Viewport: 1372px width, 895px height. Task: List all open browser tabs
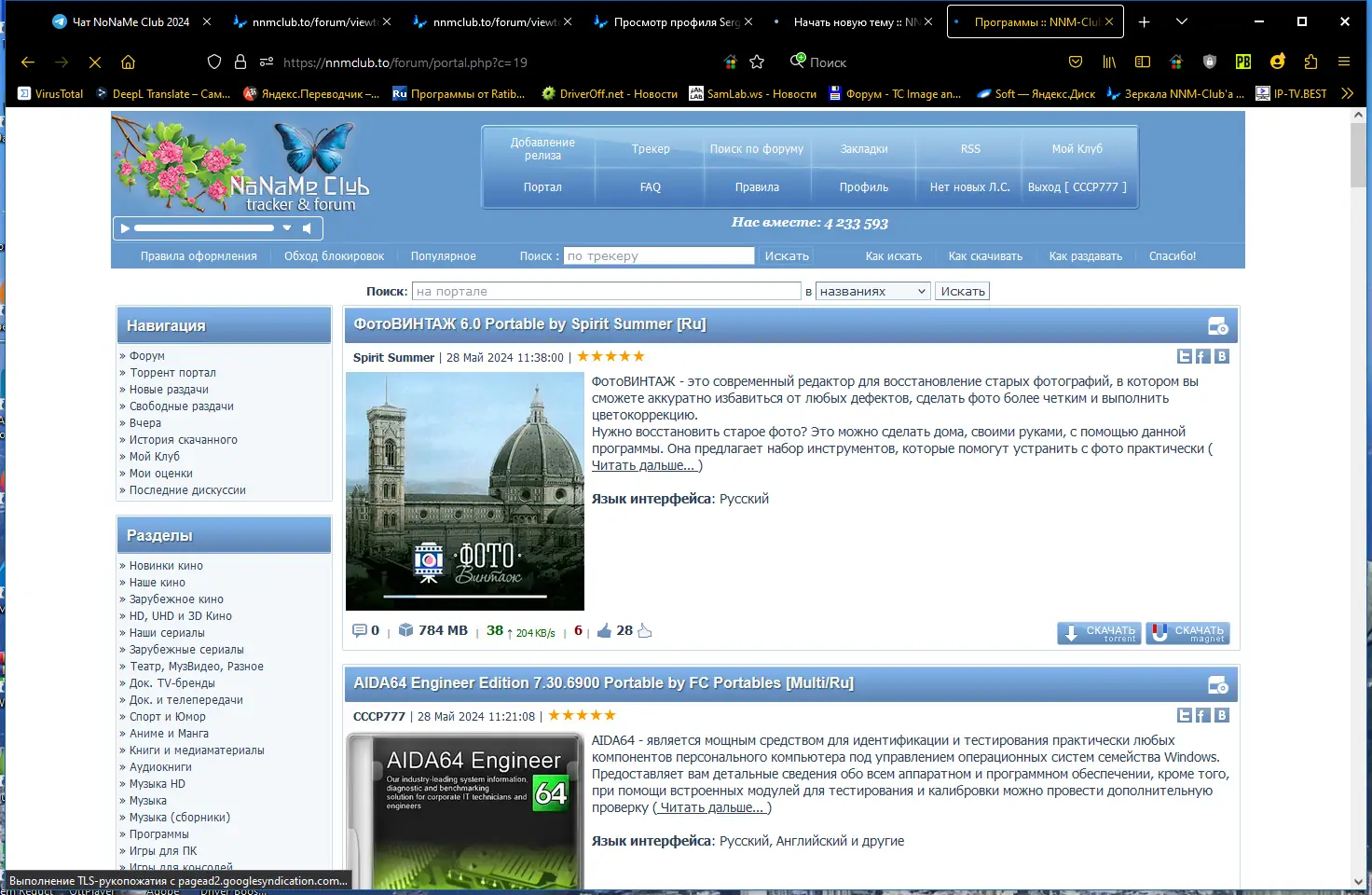(1182, 21)
